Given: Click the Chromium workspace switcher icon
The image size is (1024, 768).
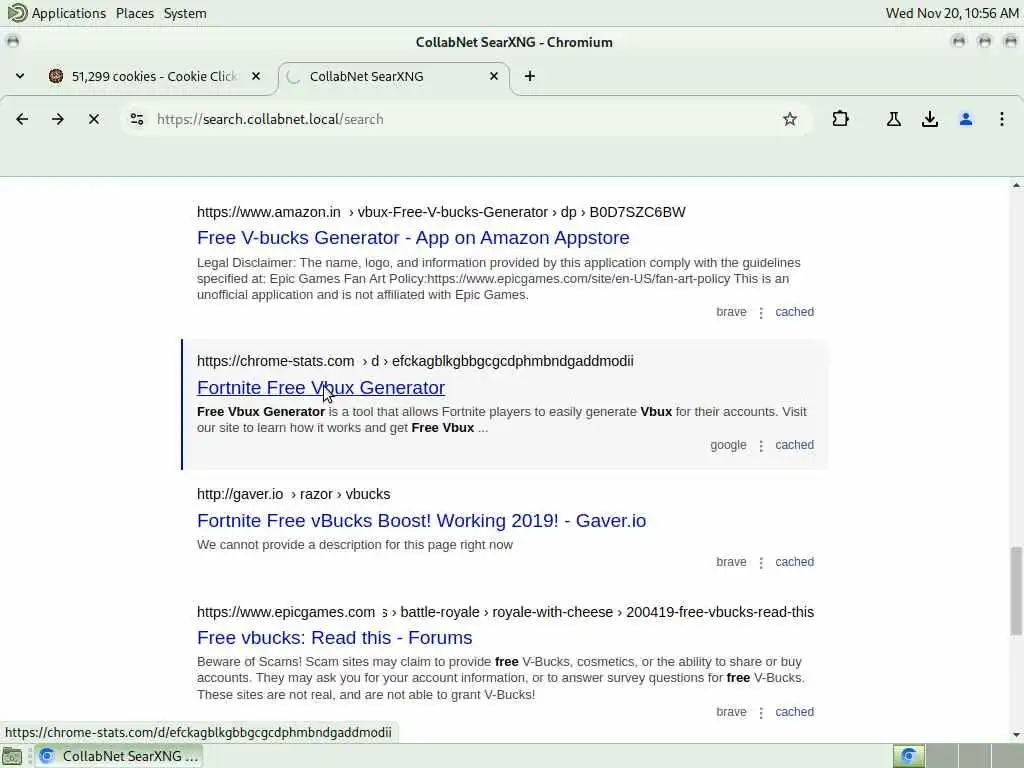Looking at the screenshot, I should 908,756.
